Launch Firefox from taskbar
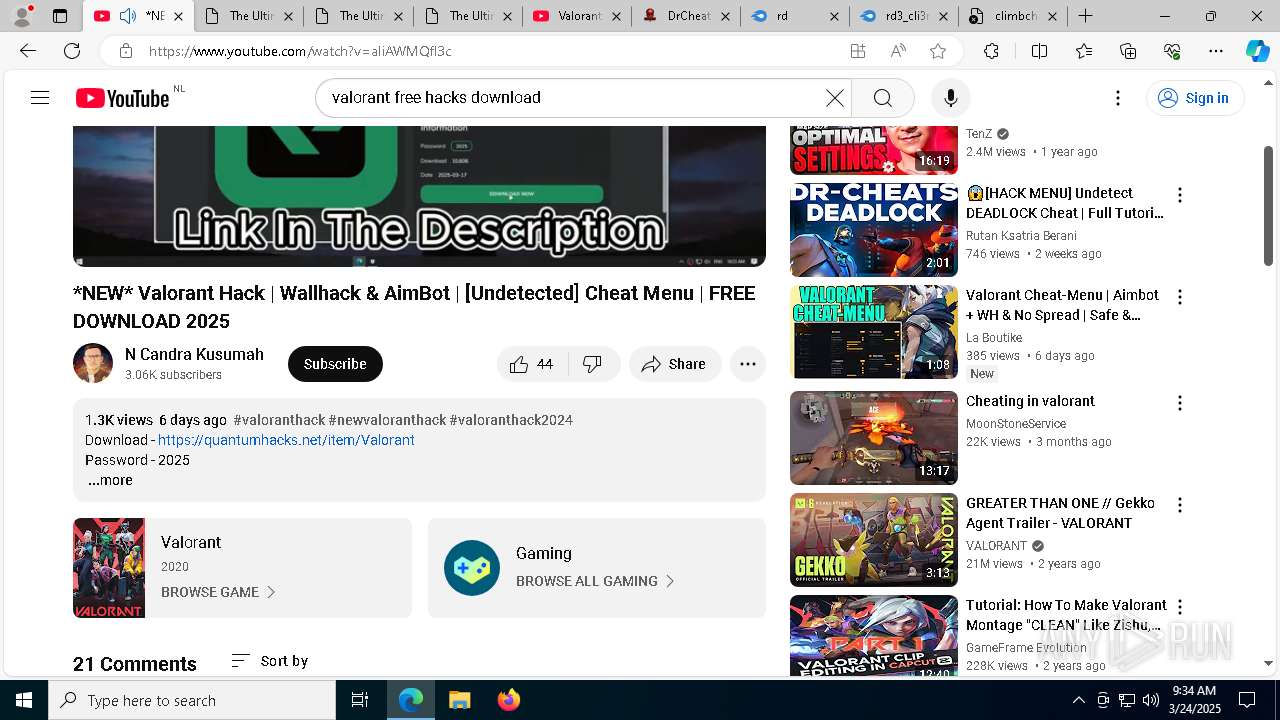1280x720 pixels. point(508,700)
